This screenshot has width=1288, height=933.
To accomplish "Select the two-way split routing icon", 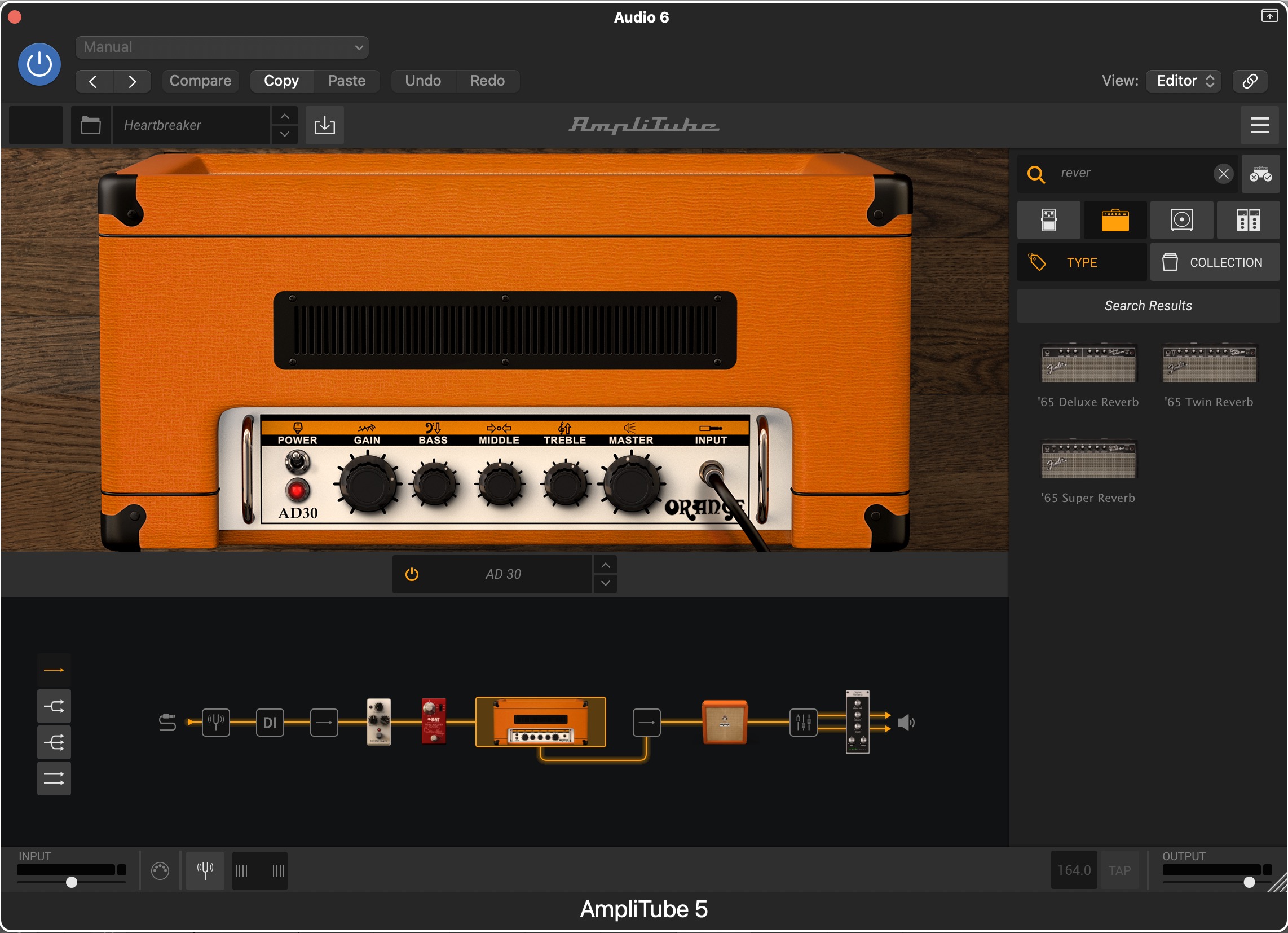I will [x=54, y=707].
